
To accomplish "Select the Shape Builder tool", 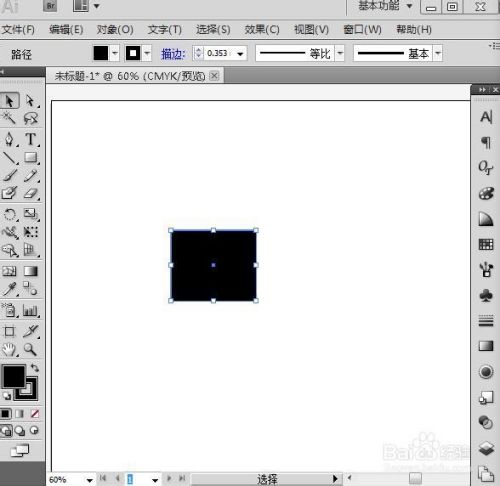I will point(10,250).
